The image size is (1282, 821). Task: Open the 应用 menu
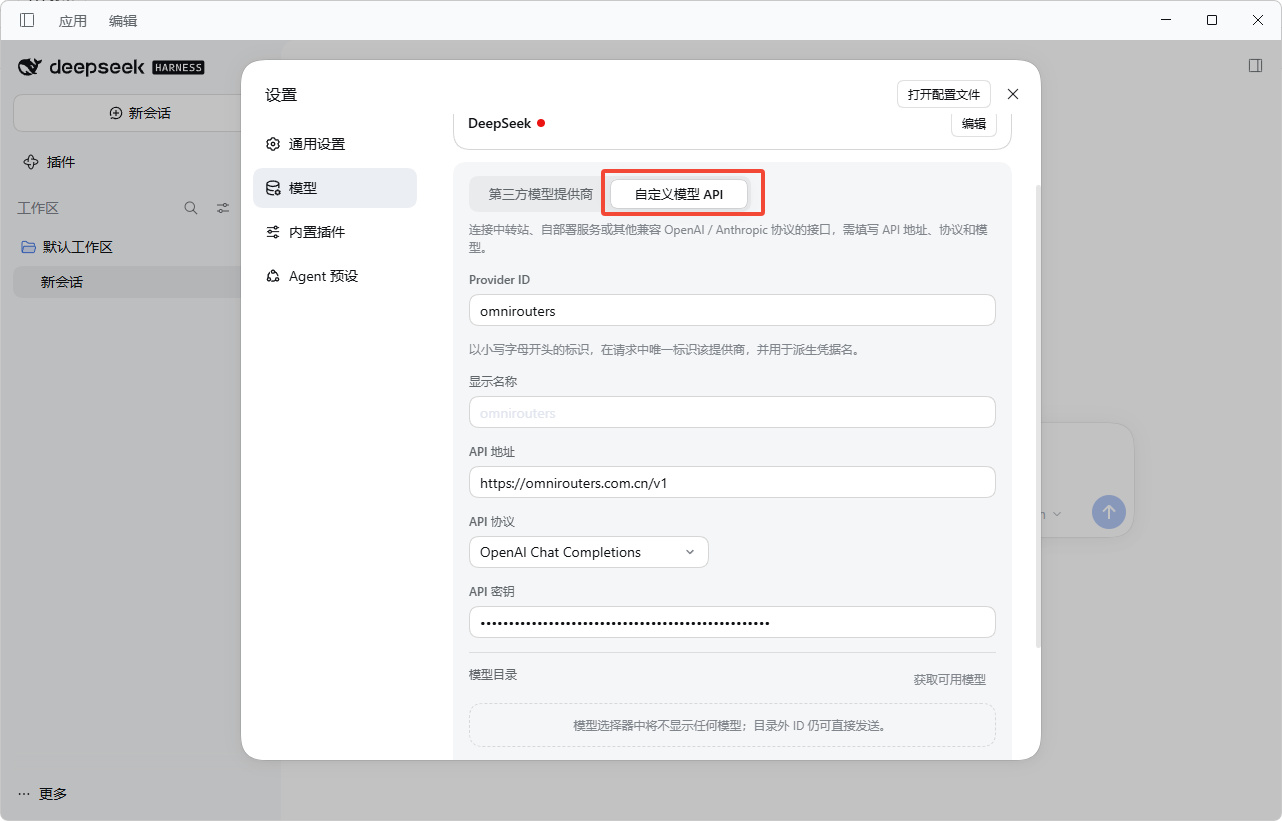pos(73,21)
